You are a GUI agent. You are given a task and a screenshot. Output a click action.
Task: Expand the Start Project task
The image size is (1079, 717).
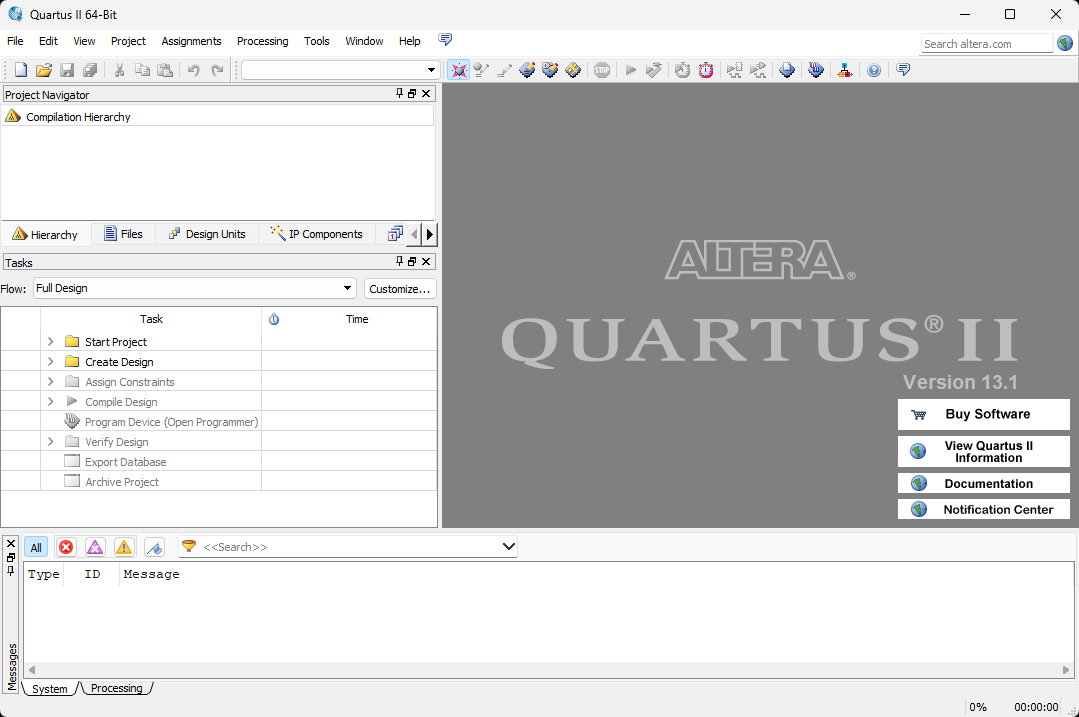tap(50, 342)
